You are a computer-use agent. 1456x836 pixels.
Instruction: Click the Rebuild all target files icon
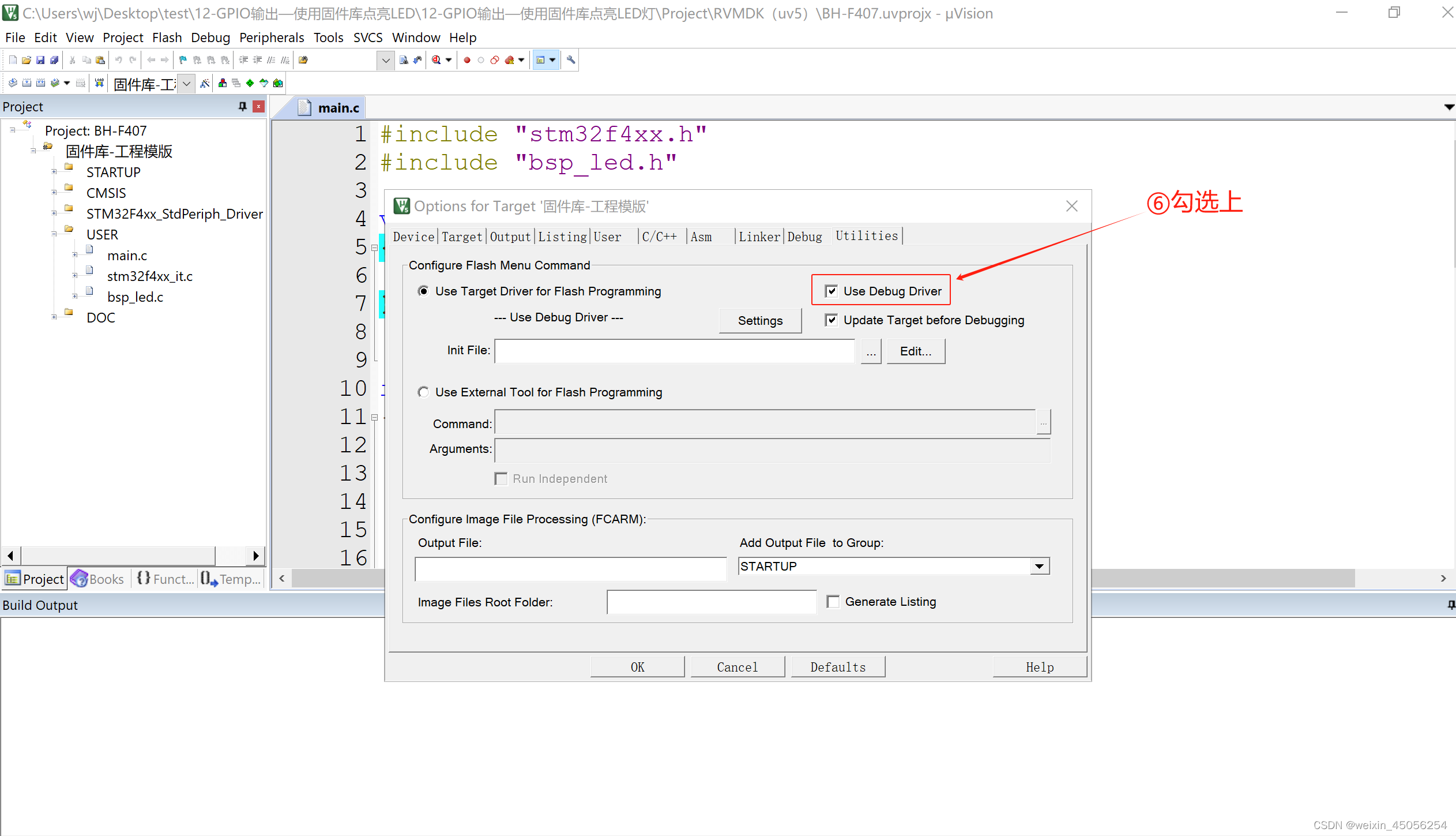(x=40, y=83)
